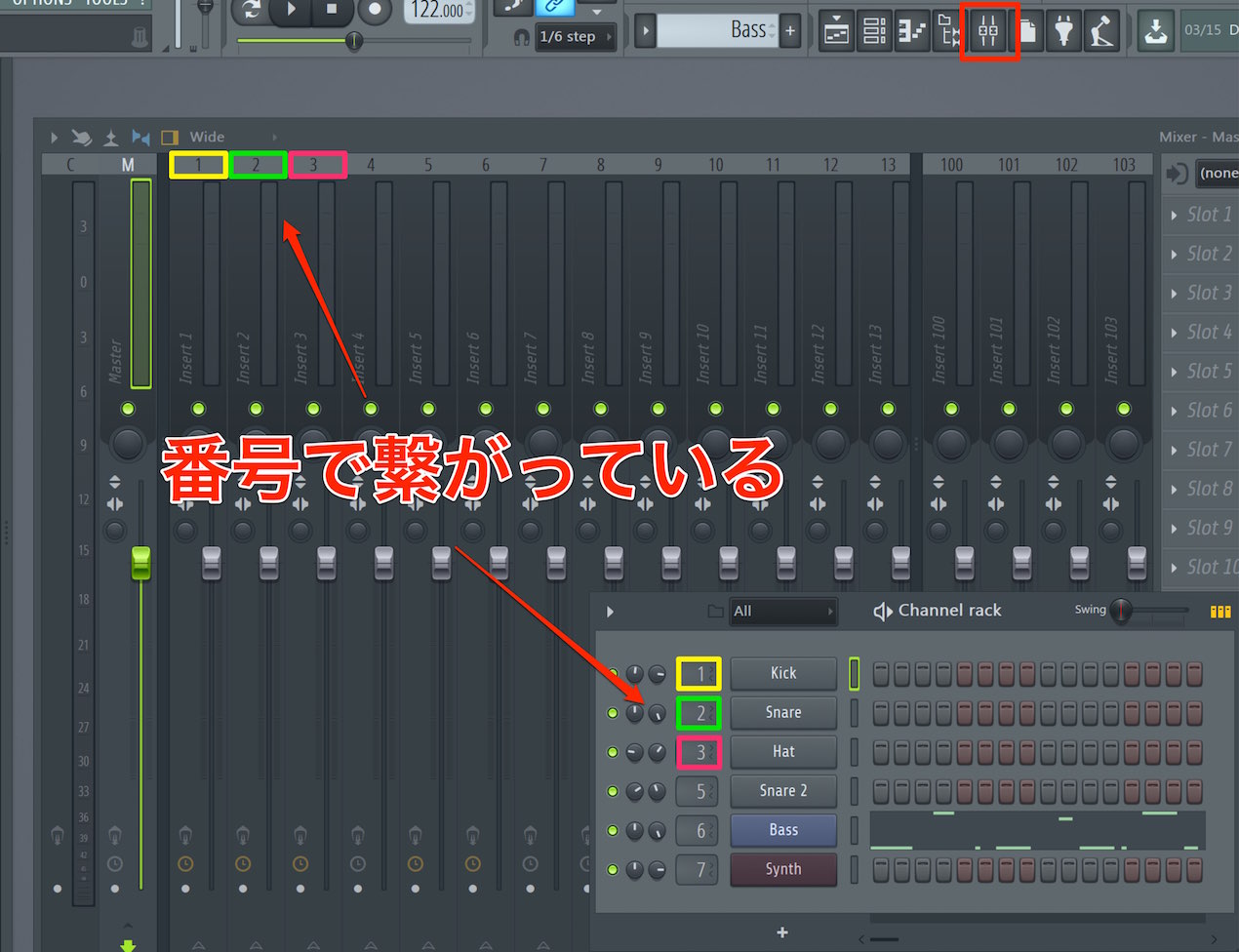This screenshot has height=952, width=1239.
Task: Toggle pattern/song mode button
Action: (251, 10)
